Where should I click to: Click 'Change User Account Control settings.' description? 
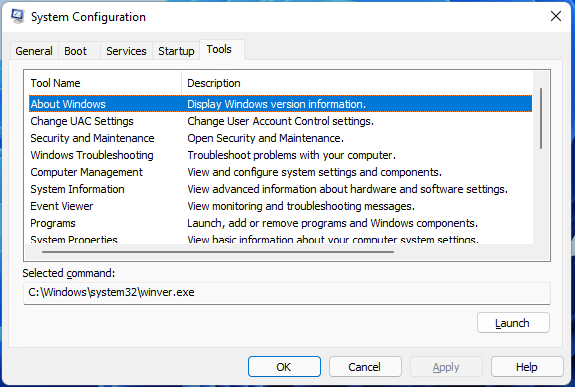281,121
